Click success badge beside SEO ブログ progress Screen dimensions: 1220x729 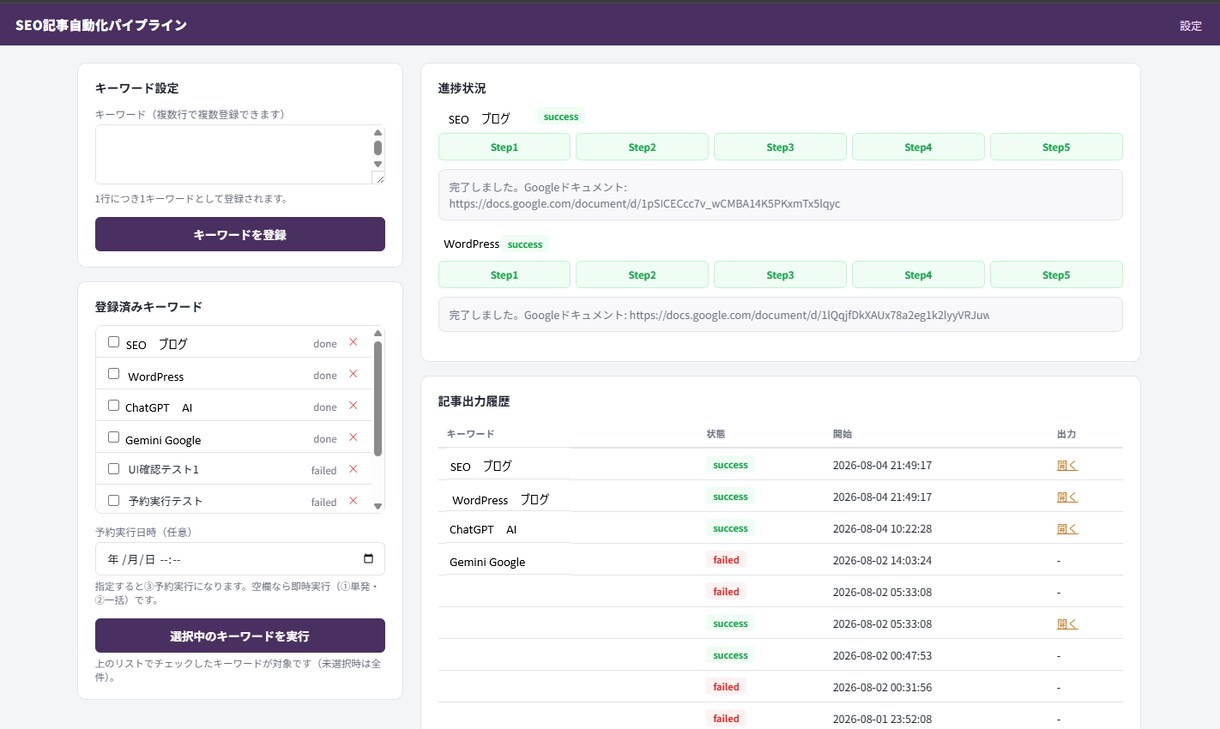click(x=561, y=117)
